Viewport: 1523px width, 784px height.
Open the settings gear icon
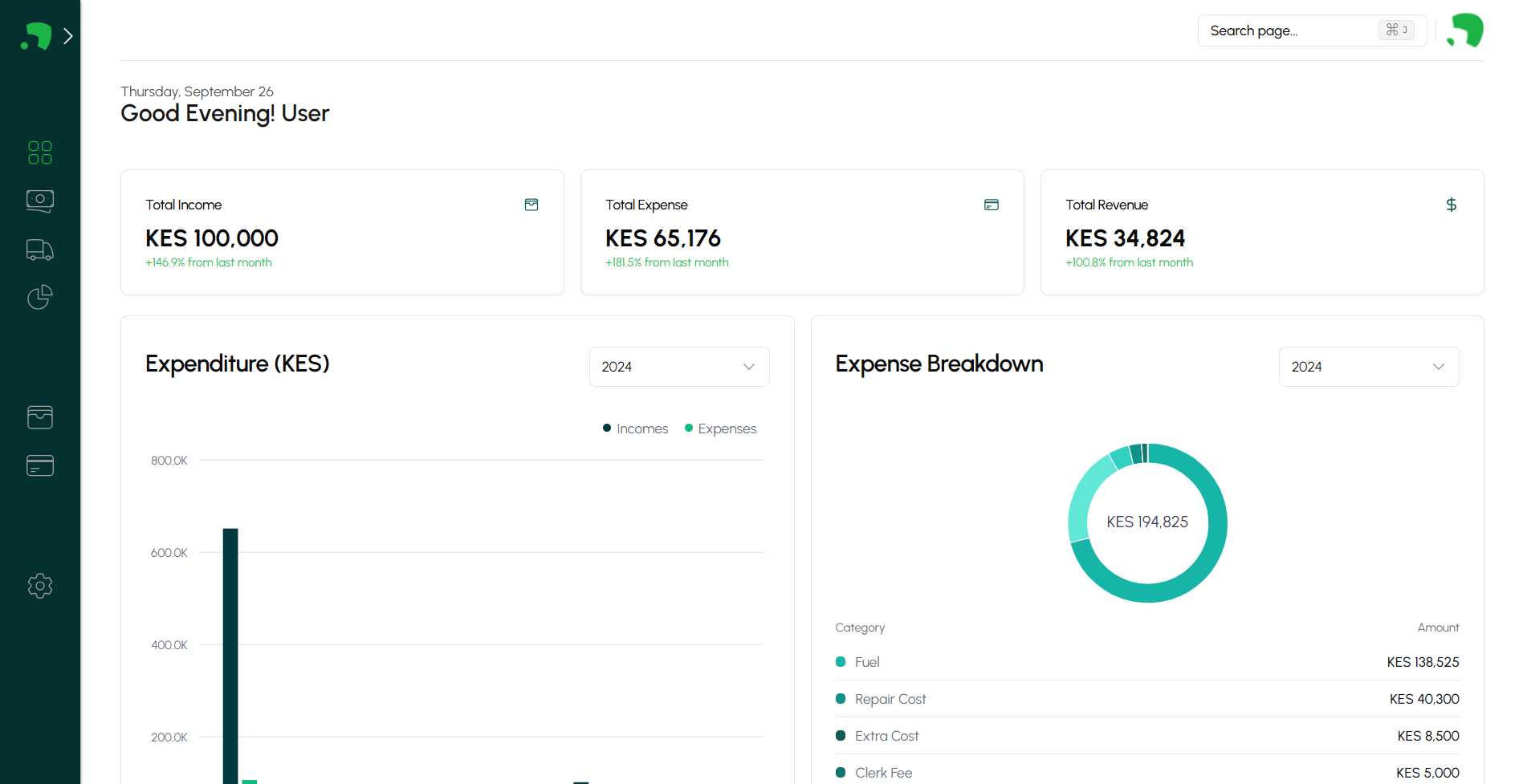(x=40, y=586)
